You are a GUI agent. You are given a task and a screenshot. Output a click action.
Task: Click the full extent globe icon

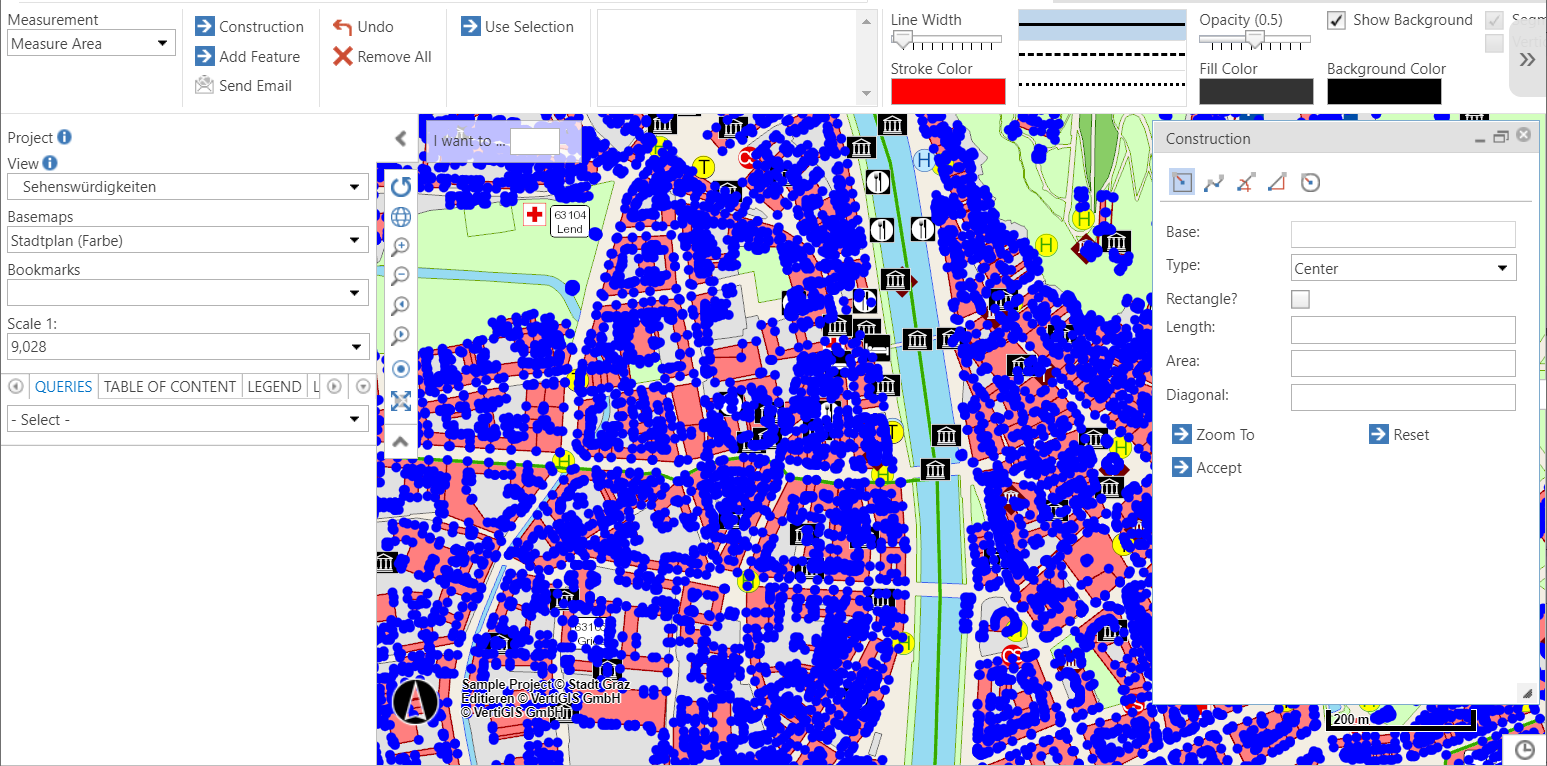click(x=401, y=217)
